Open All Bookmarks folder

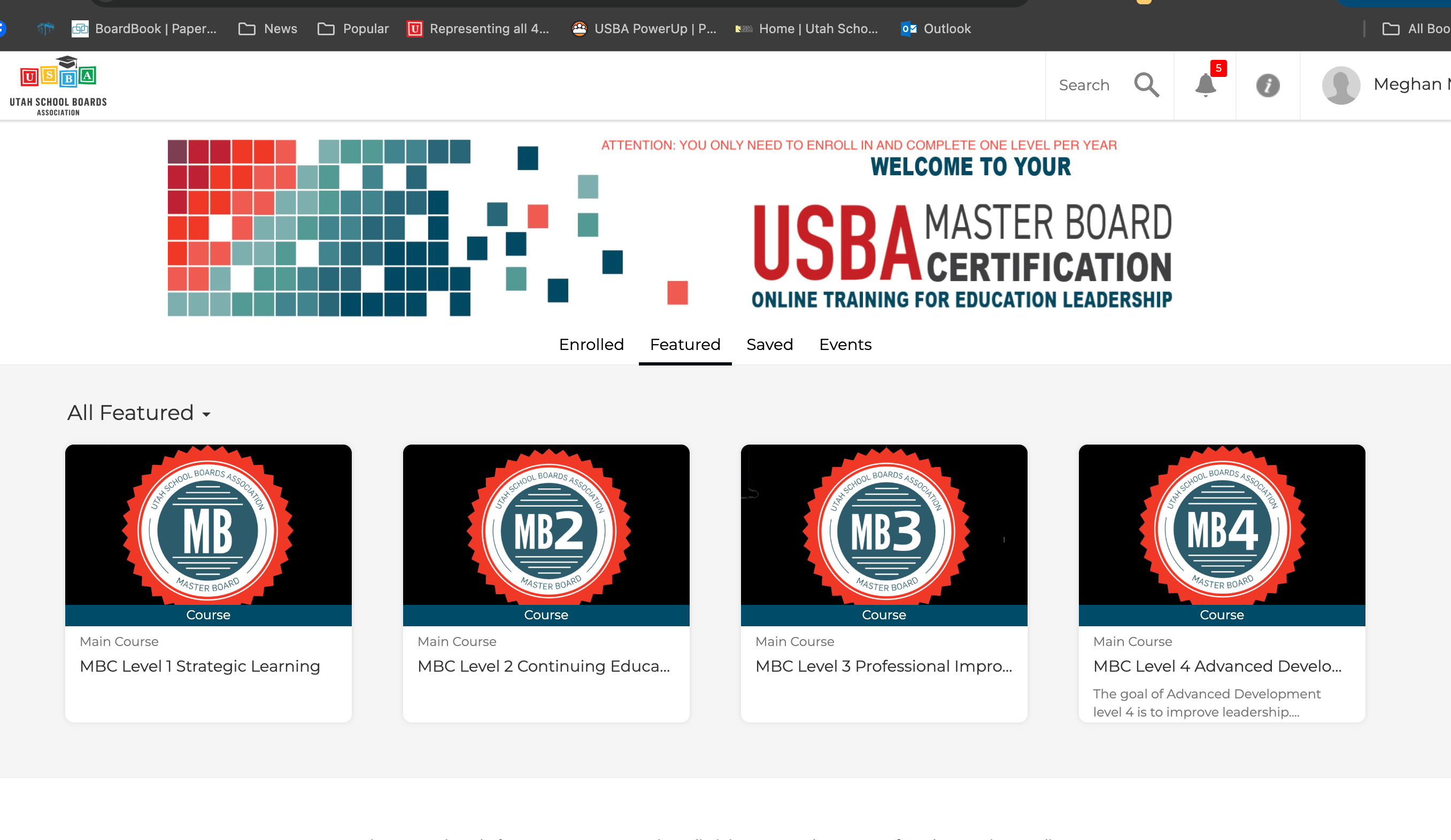coord(1416,28)
